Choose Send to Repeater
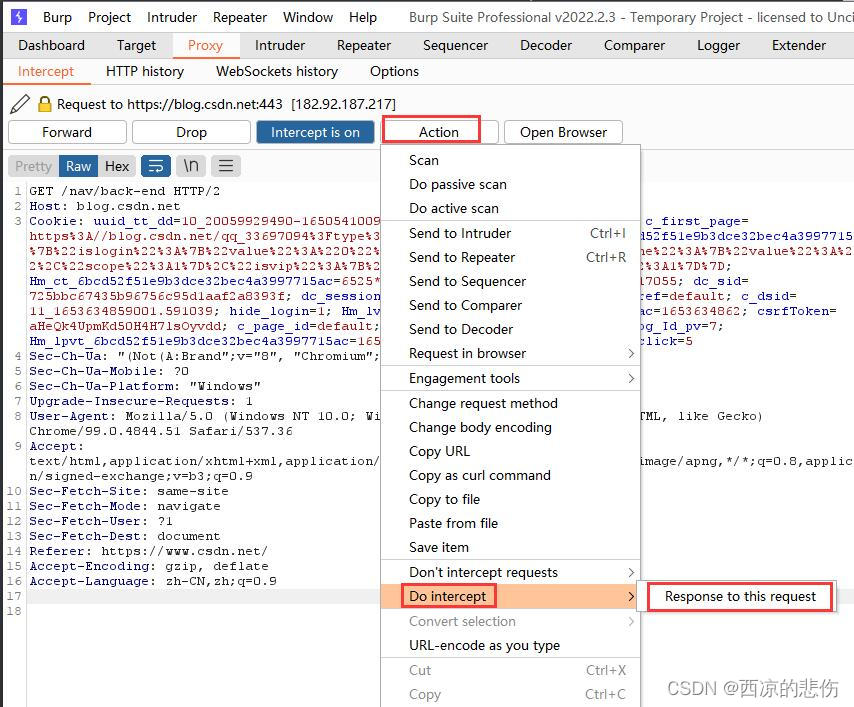This screenshot has width=854, height=707. click(510, 257)
